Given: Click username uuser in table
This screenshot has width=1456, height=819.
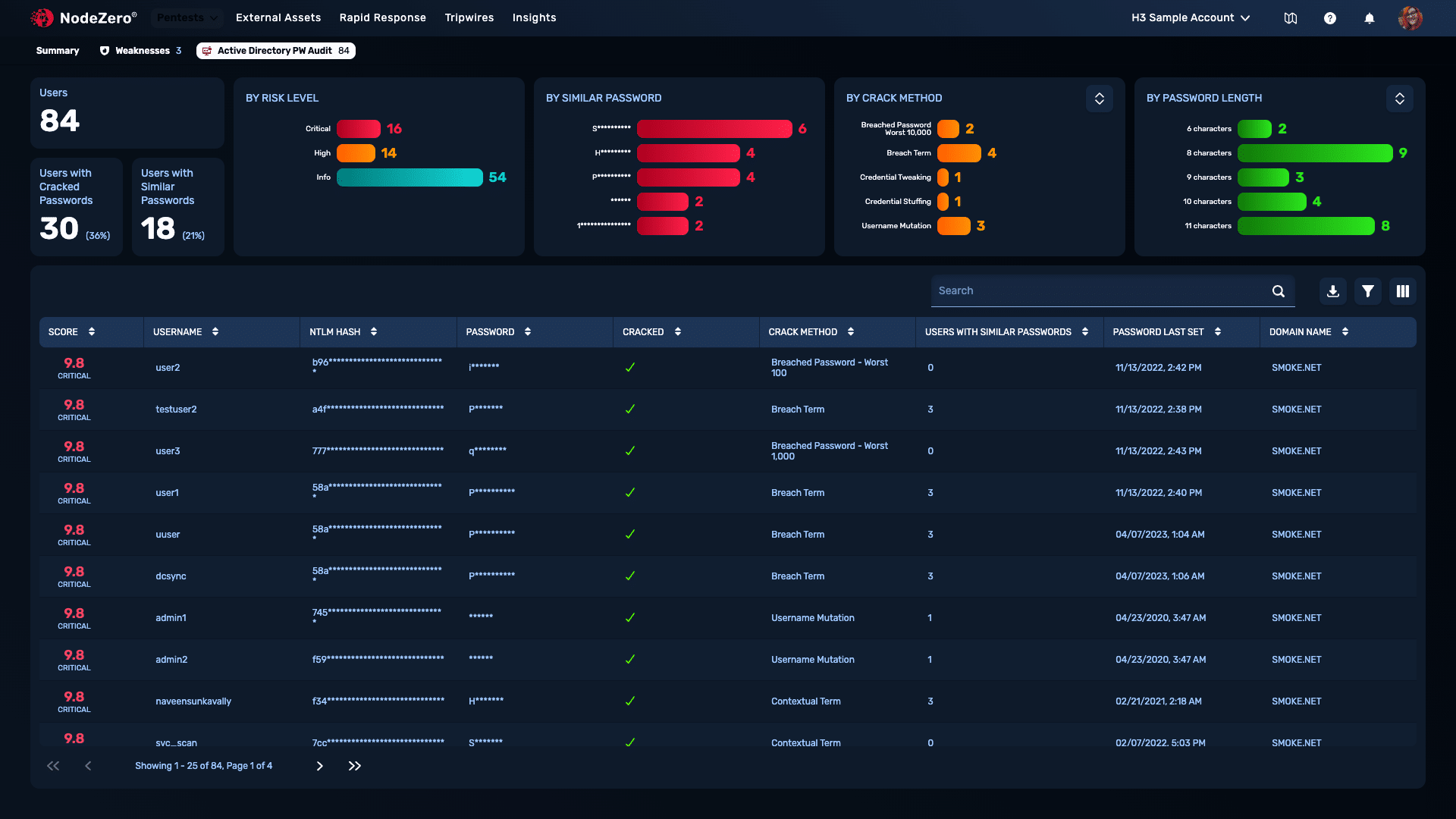Looking at the screenshot, I should pyautogui.click(x=168, y=535).
